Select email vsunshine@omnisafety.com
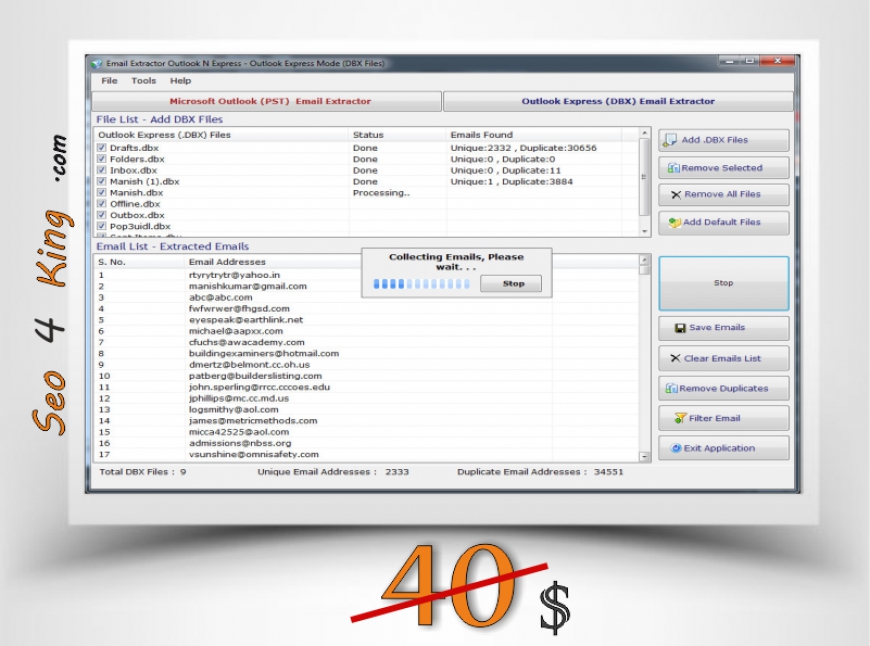This screenshot has width=870, height=646. [x=254, y=454]
